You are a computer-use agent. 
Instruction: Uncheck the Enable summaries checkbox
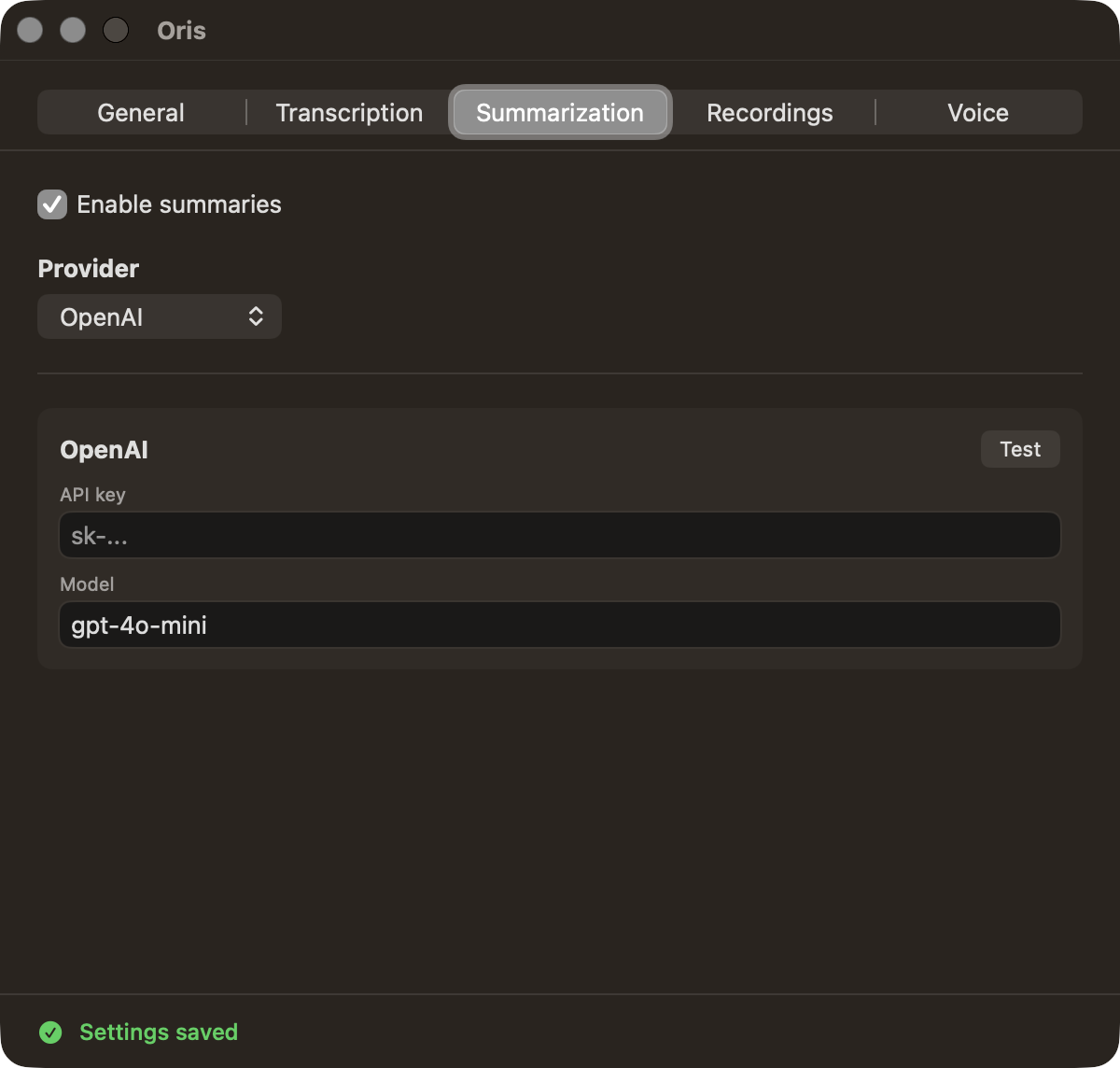[x=52, y=204]
